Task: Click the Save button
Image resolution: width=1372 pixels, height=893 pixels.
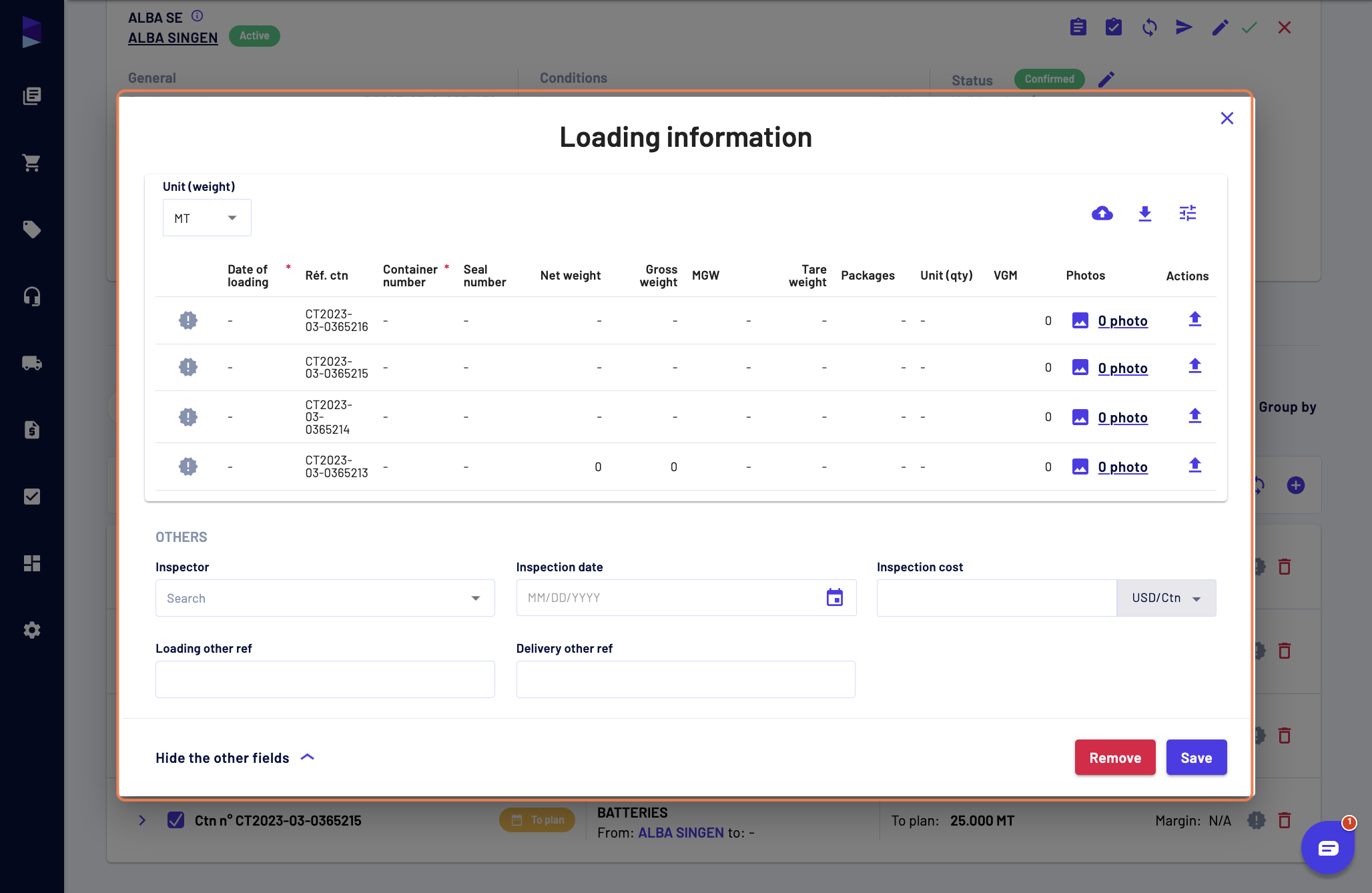Action: [x=1196, y=758]
